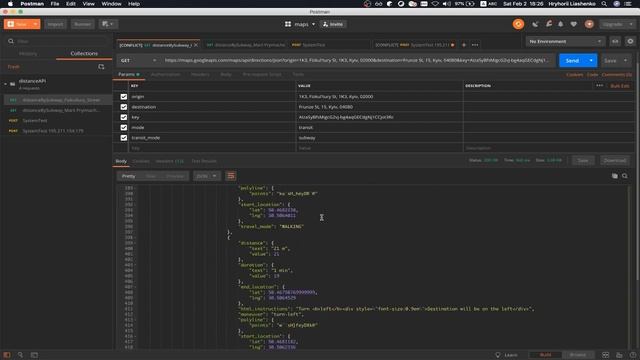Image resolution: width=640 pixels, height=360 pixels.
Task: Click the request URL input field
Action: pos(356,60)
